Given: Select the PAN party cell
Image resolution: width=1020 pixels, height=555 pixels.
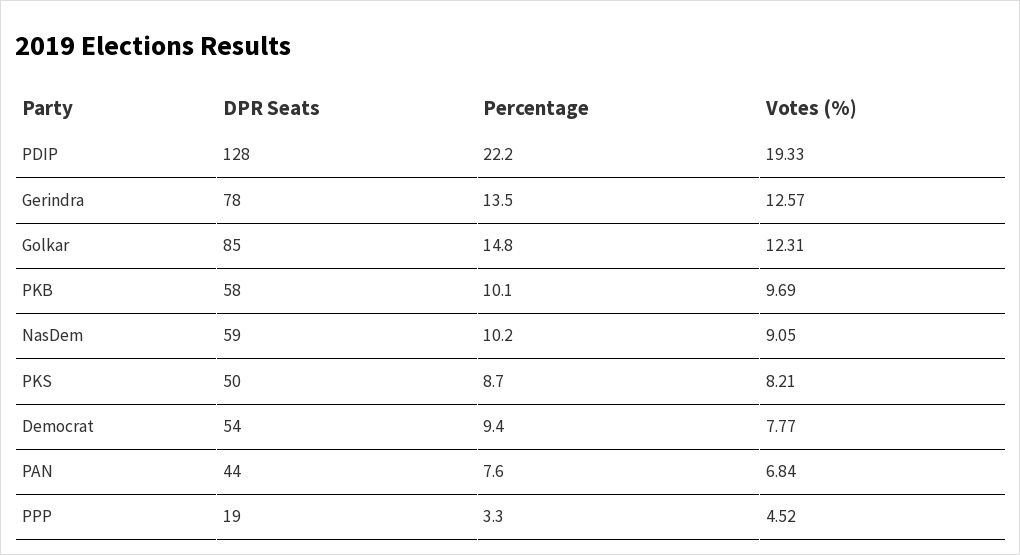Looking at the screenshot, I should click(x=37, y=471).
